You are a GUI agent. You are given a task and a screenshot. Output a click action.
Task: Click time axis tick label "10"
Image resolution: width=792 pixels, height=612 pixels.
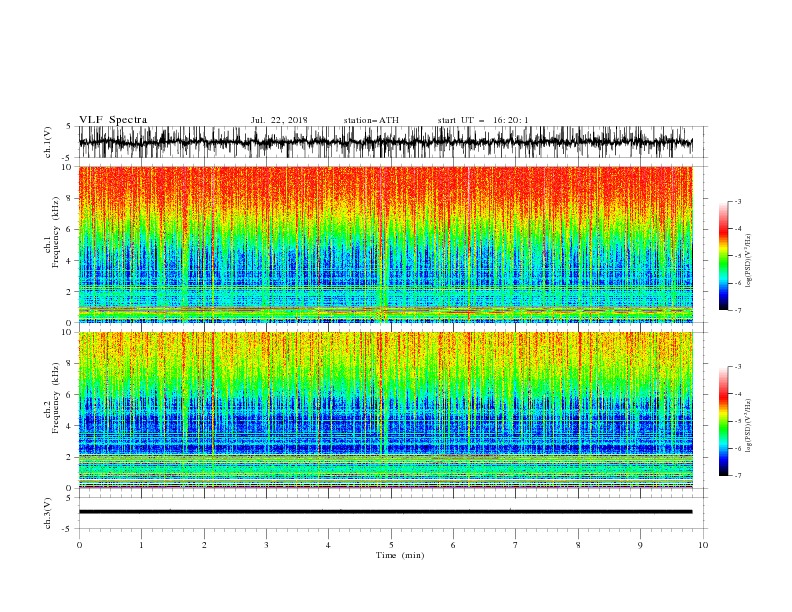703,545
